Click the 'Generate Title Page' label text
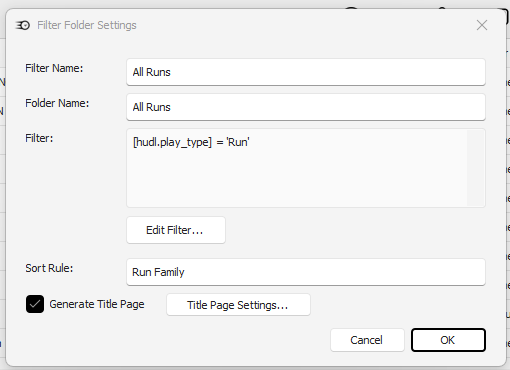 [97, 304]
